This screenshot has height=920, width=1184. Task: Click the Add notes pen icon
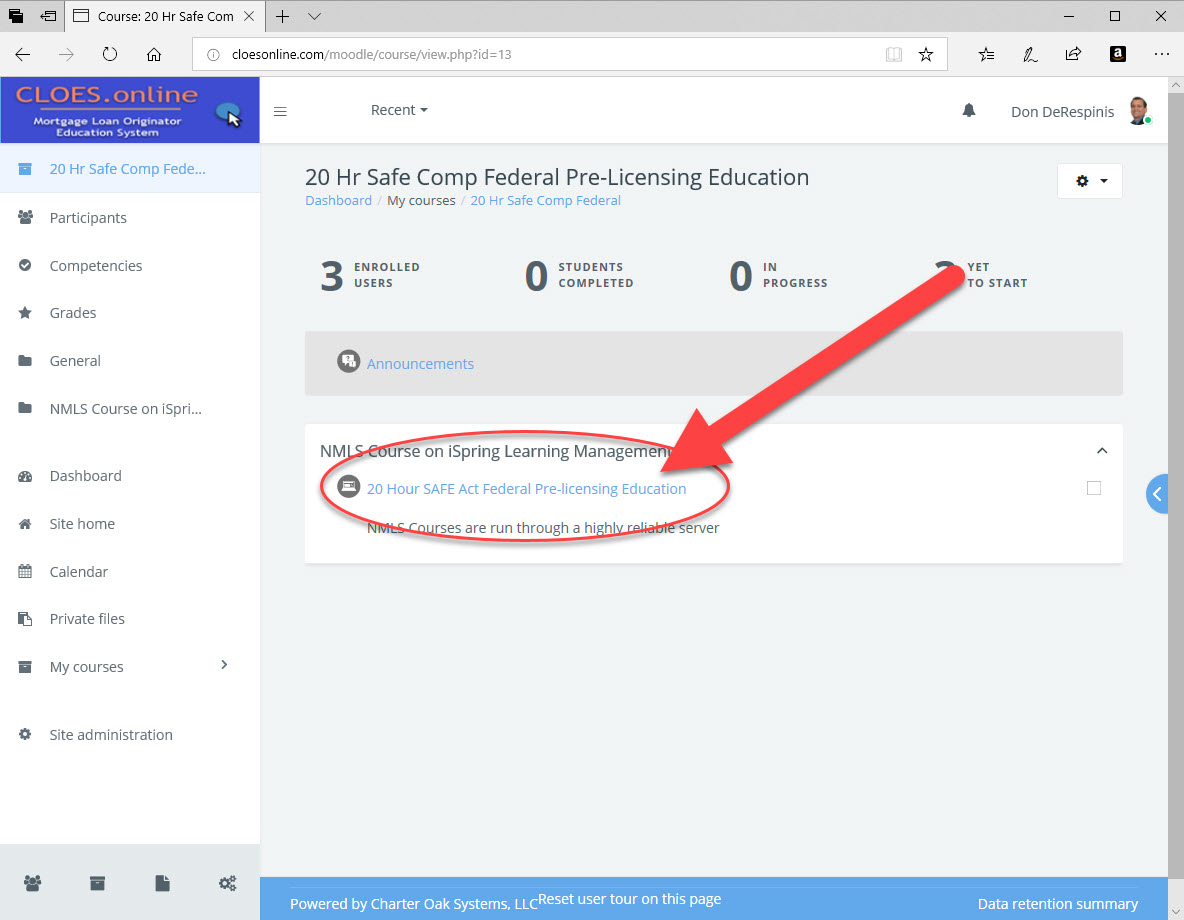pos(1030,54)
